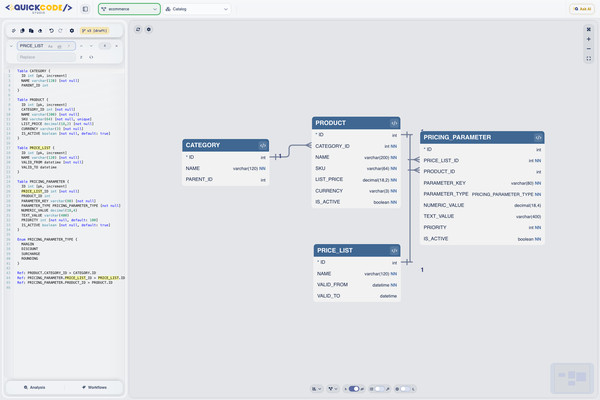Toggle whole word match in search
This screenshot has height=400, width=600.
point(59,46)
